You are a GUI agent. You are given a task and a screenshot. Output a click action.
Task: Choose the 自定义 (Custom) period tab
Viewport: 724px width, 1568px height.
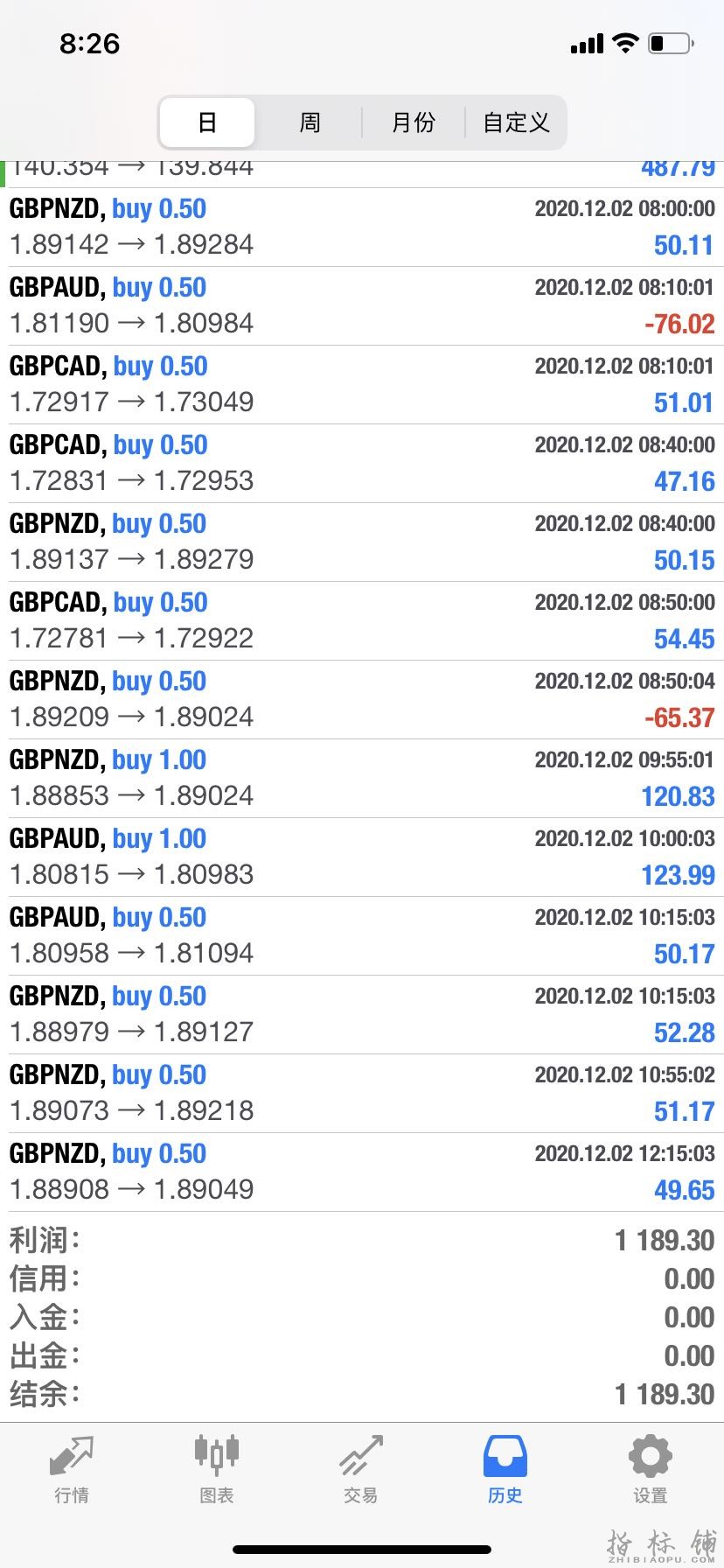516,122
